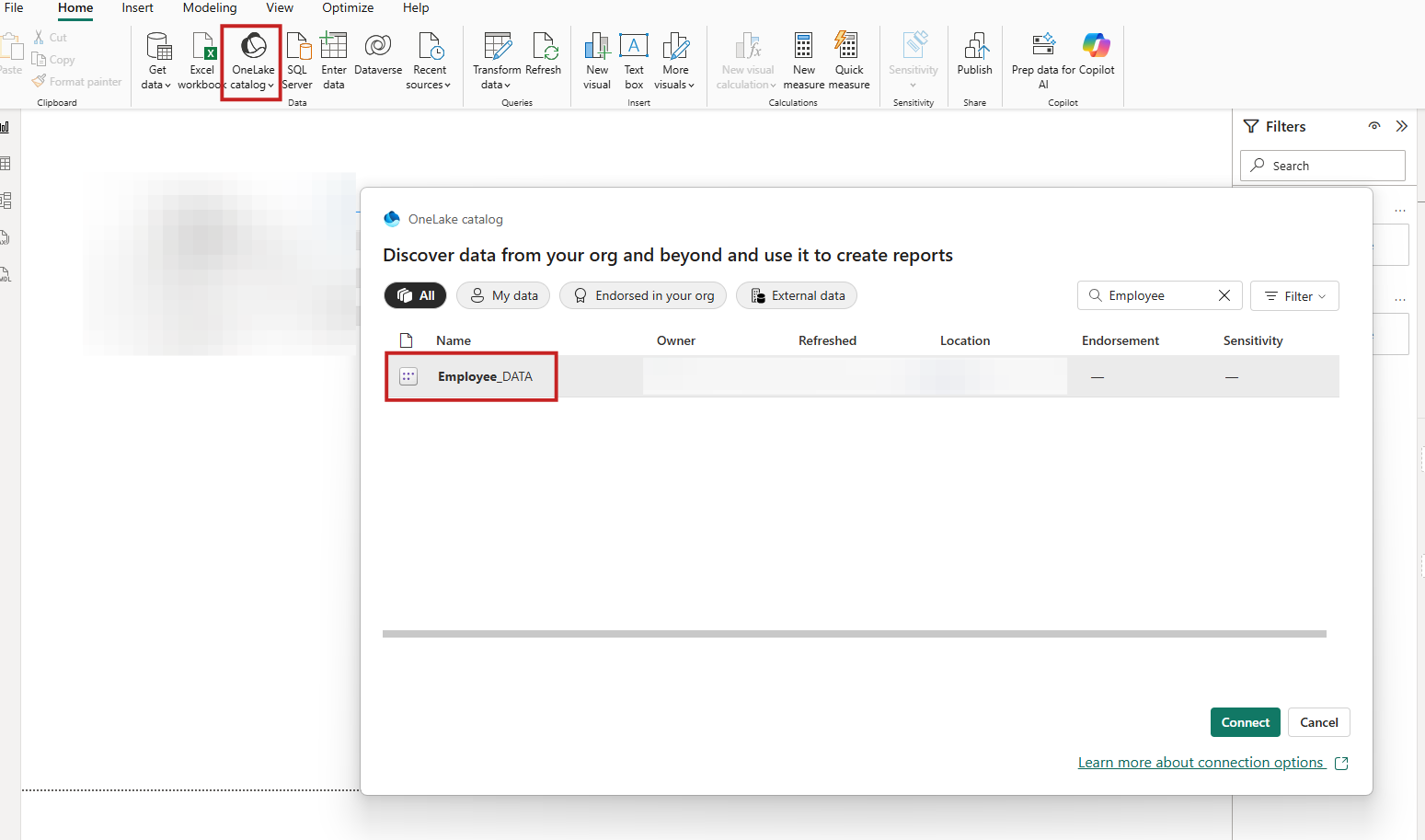1425x840 pixels.
Task: Switch to the View tab
Action: pyautogui.click(x=280, y=7)
